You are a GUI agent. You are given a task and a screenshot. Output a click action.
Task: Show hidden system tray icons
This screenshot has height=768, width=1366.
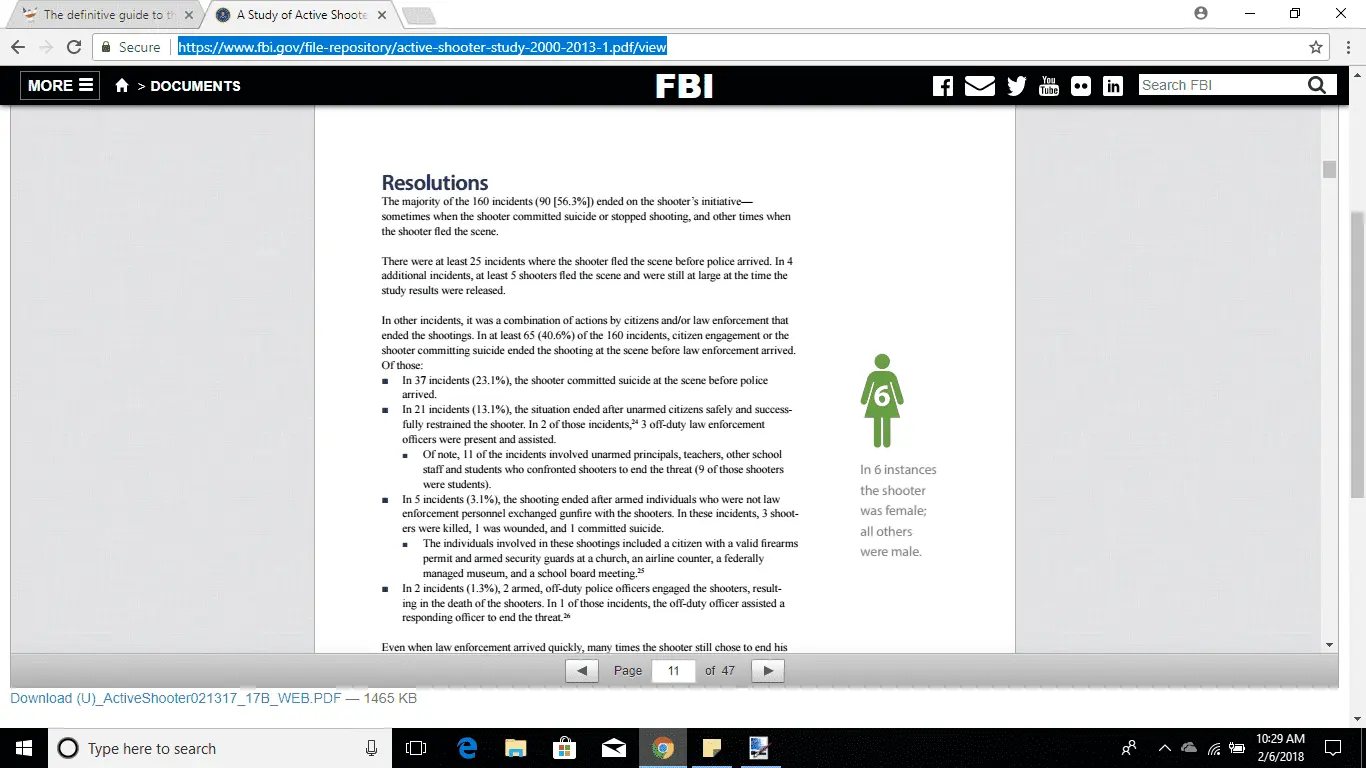1164,748
